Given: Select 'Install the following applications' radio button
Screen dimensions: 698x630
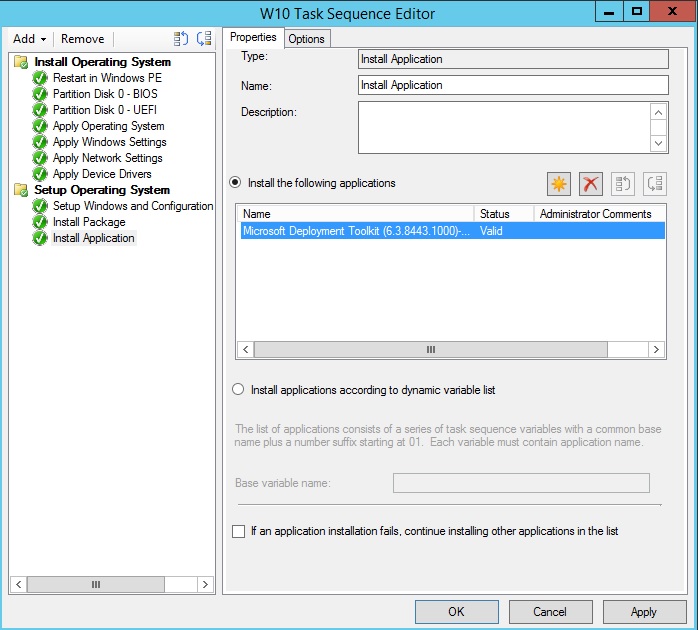Looking at the screenshot, I should click(x=237, y=183).
